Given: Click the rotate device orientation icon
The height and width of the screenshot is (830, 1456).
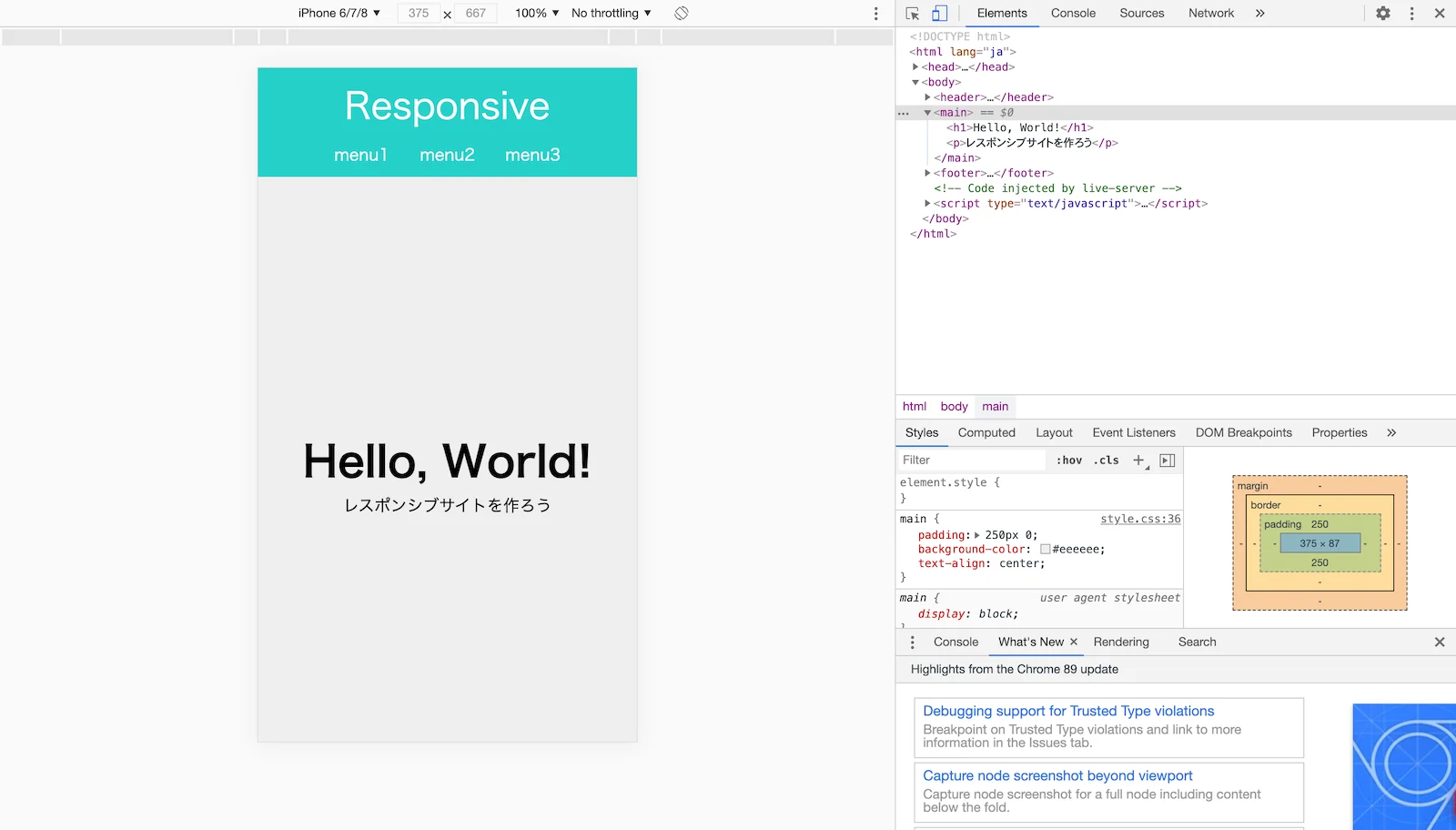Looking at the screenshot, I should 682,14.
